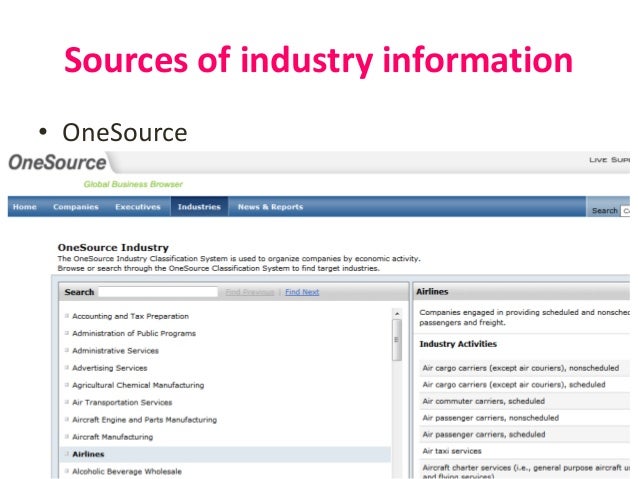Image resolution: width=638 pixels, height=479 pixels.
Task: Click the greyed Find Previous link
Action: (x=250, y=292)
